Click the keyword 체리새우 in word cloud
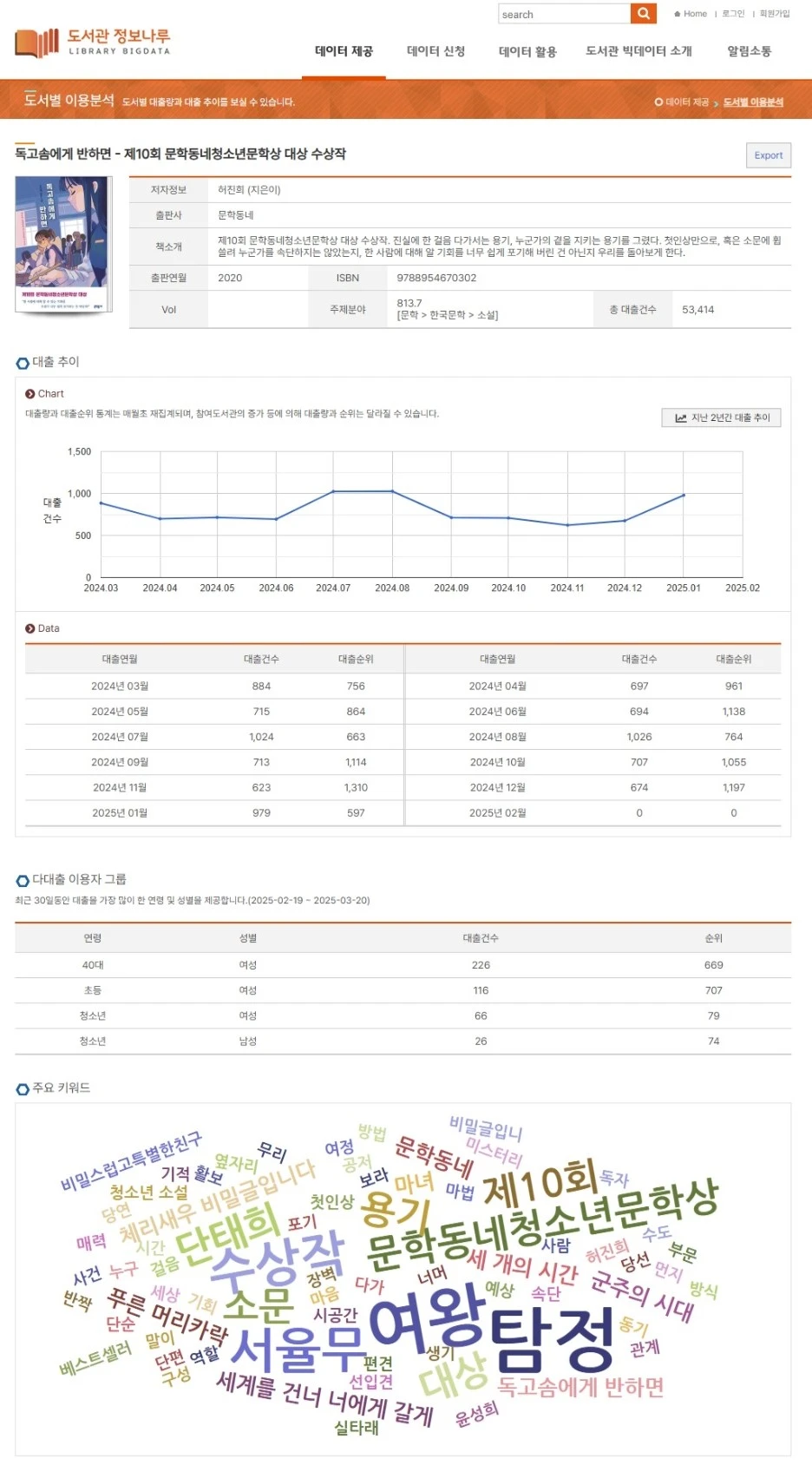Image resolution: width=812 pixels, height=1465 pixels. click(x=158, y=1222)
